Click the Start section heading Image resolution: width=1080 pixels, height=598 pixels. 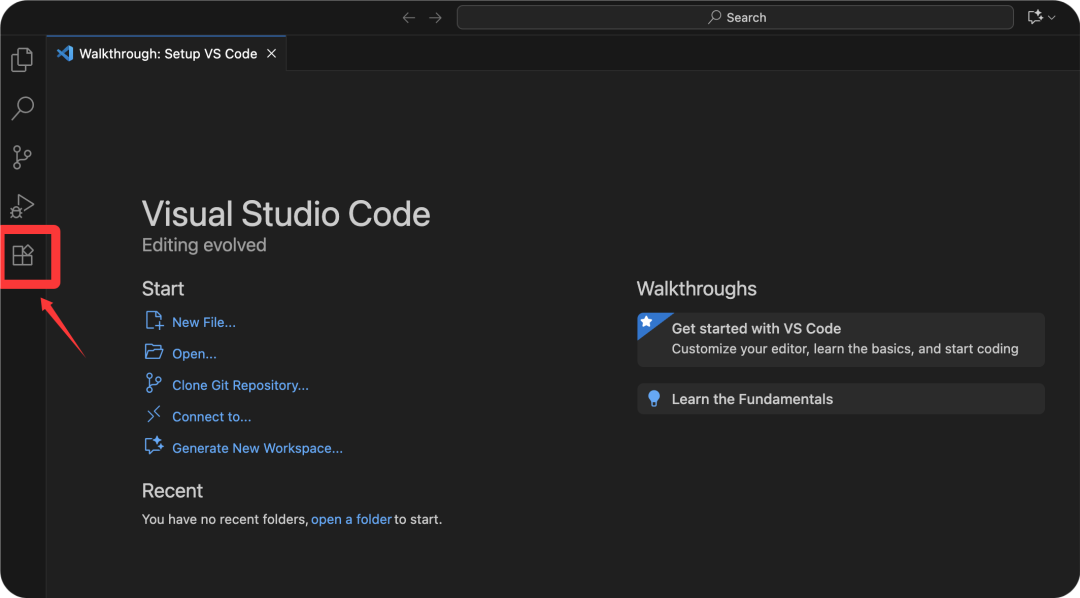tap(163, 289)
